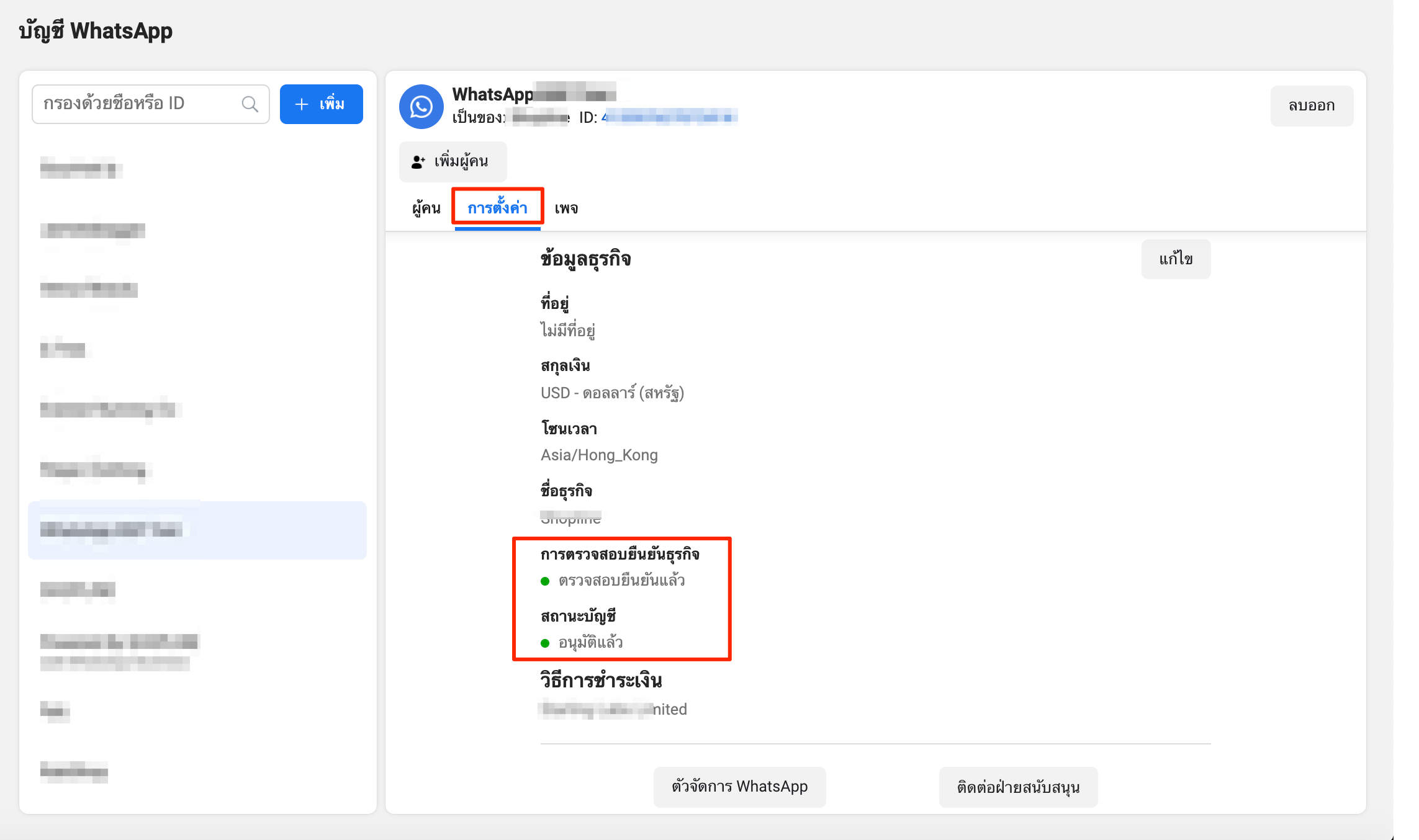This screenshot has height=840, width=1419.
Task: Open ตัวจัดการ WhatsApp manager
Action: 739,787
